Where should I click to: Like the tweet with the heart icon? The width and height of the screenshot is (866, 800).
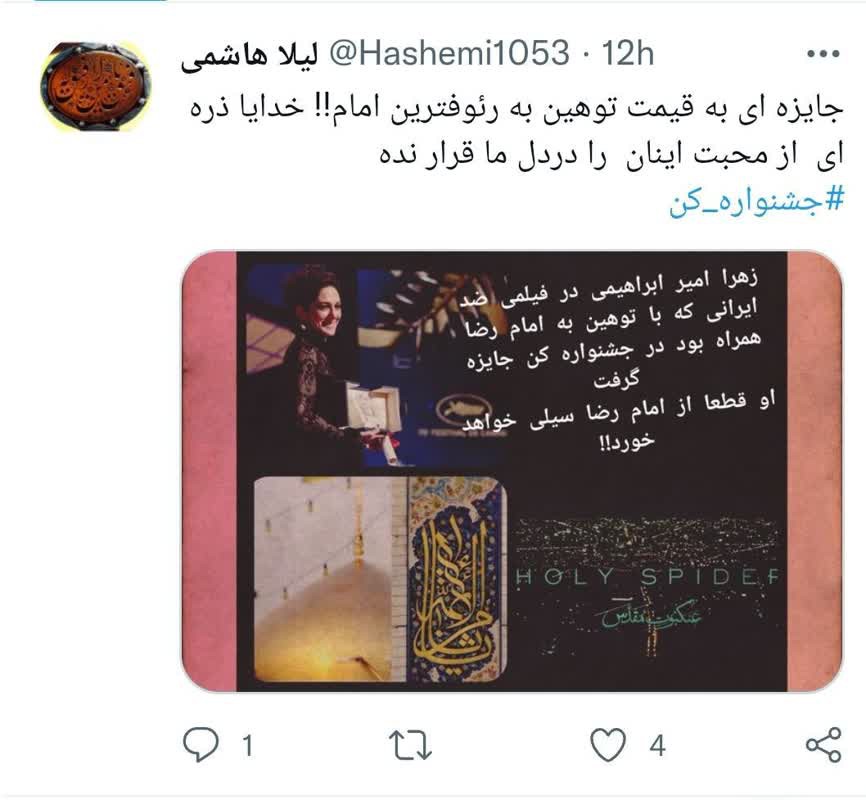608,745
